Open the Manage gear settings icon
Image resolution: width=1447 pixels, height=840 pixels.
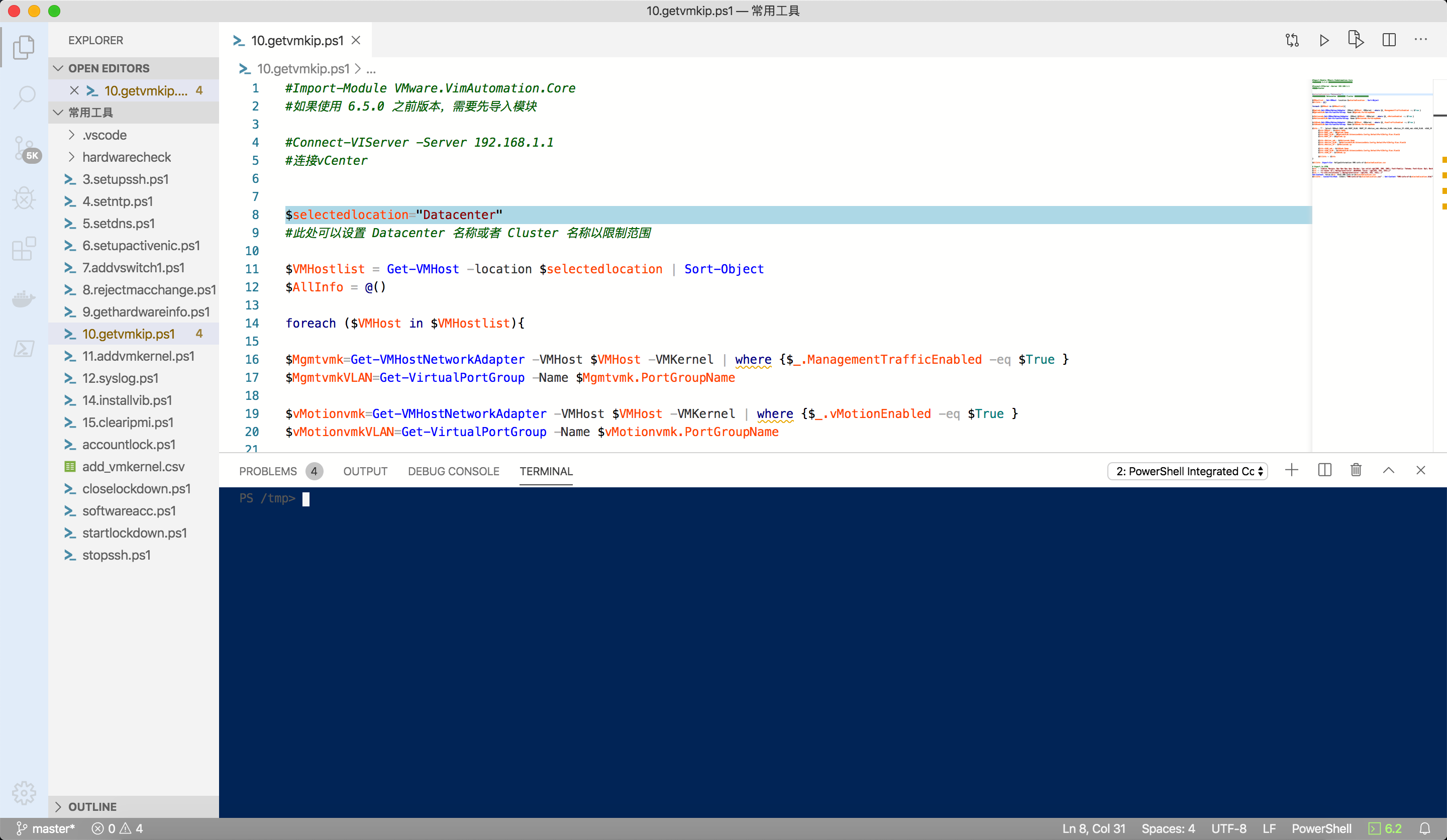coord(24,792)
